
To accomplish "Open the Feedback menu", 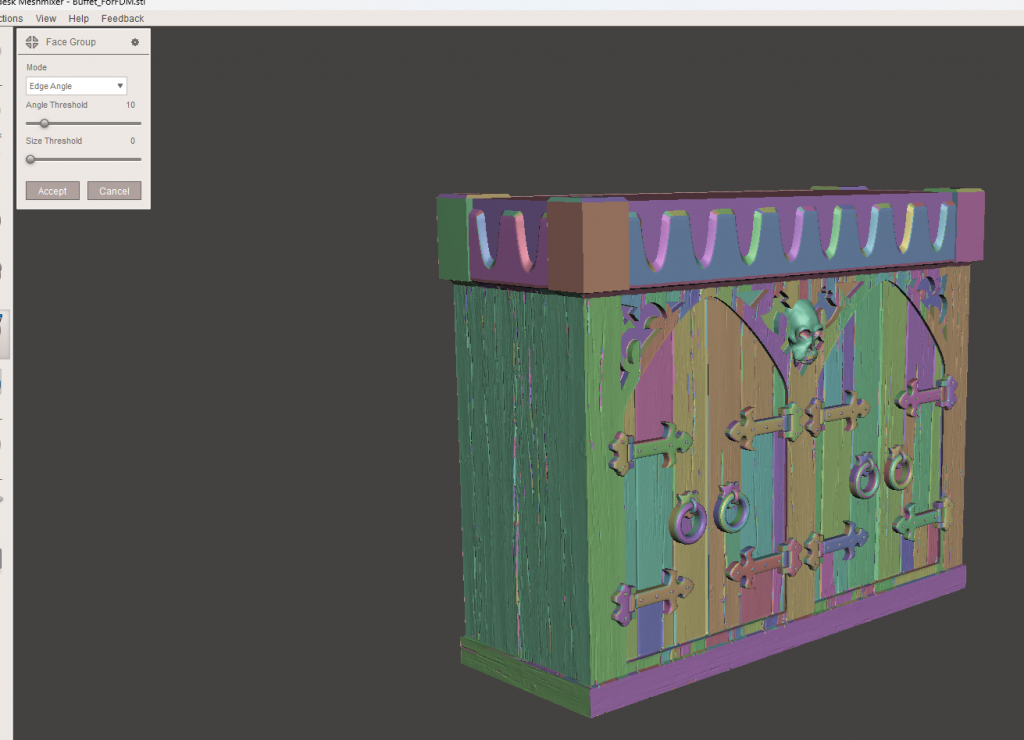I will [122, 18].
